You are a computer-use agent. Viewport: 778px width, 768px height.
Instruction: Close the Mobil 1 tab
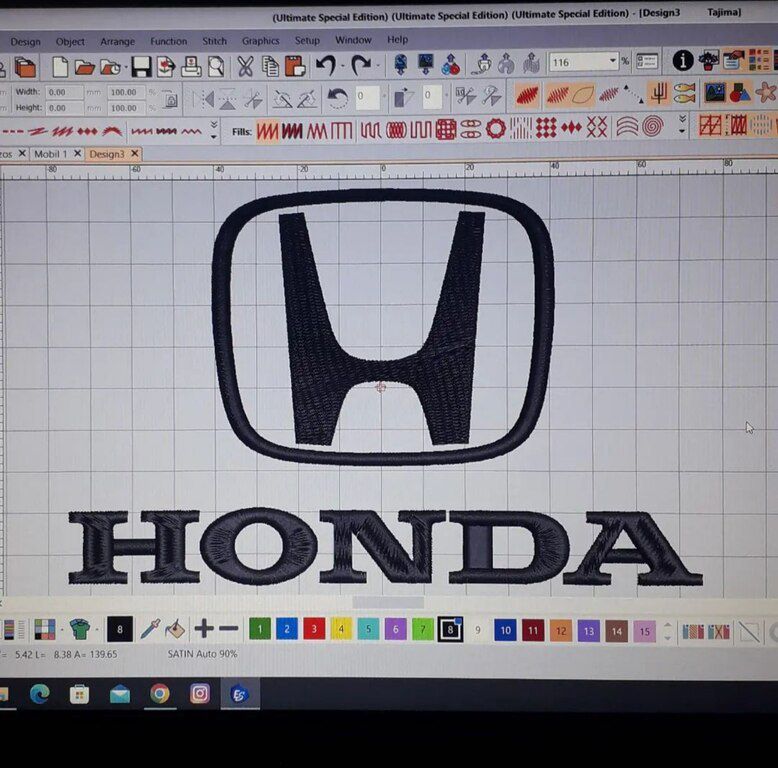(77, 154)
